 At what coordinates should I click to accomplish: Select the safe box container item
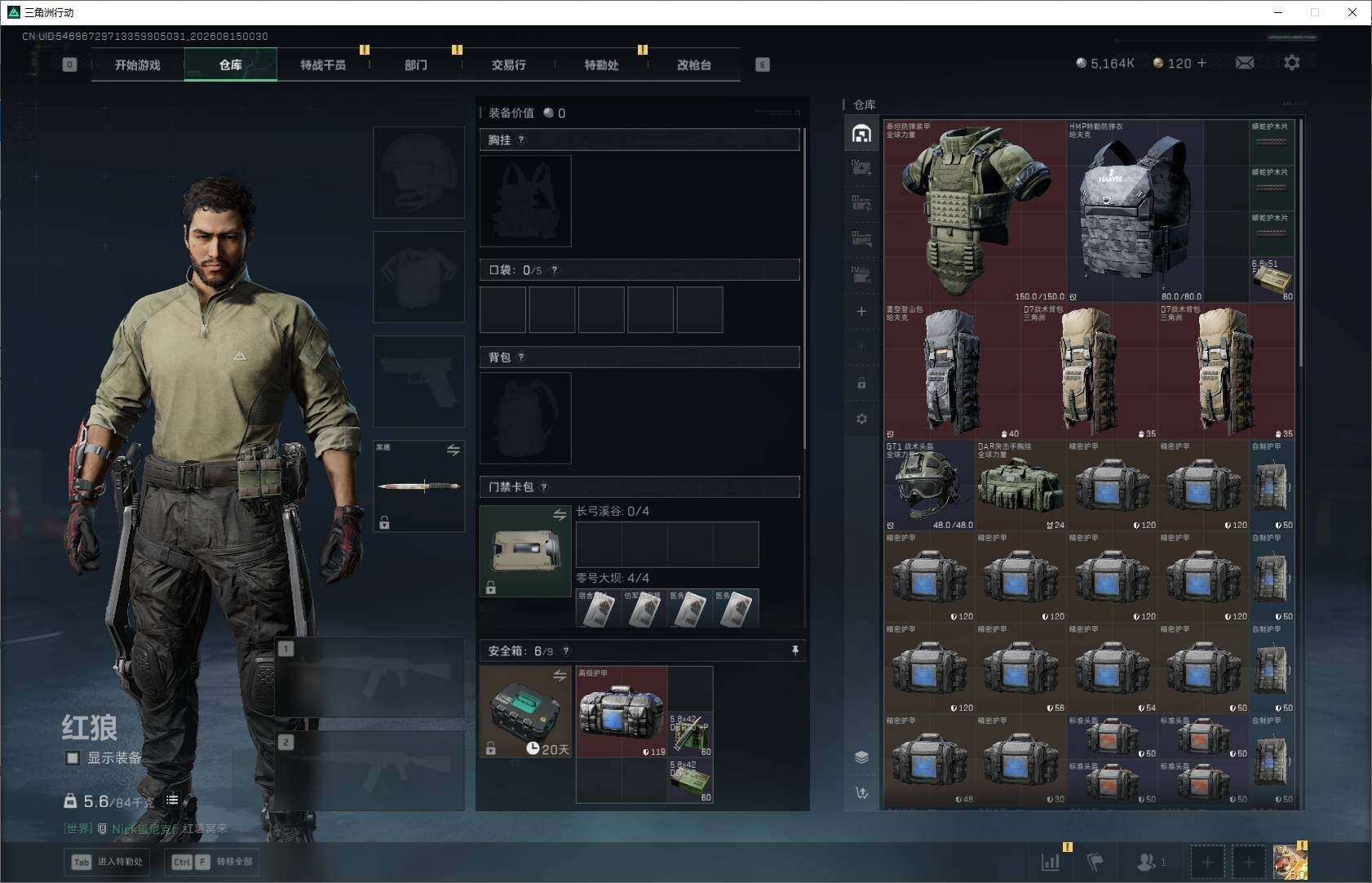click(x=525, y=712)
